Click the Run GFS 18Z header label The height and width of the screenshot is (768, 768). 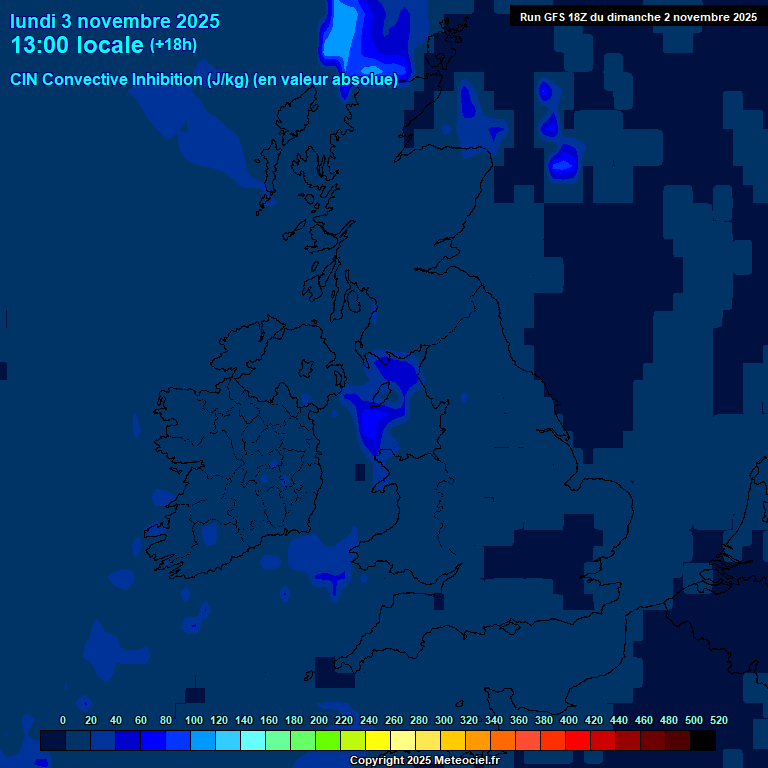[637, 17]
